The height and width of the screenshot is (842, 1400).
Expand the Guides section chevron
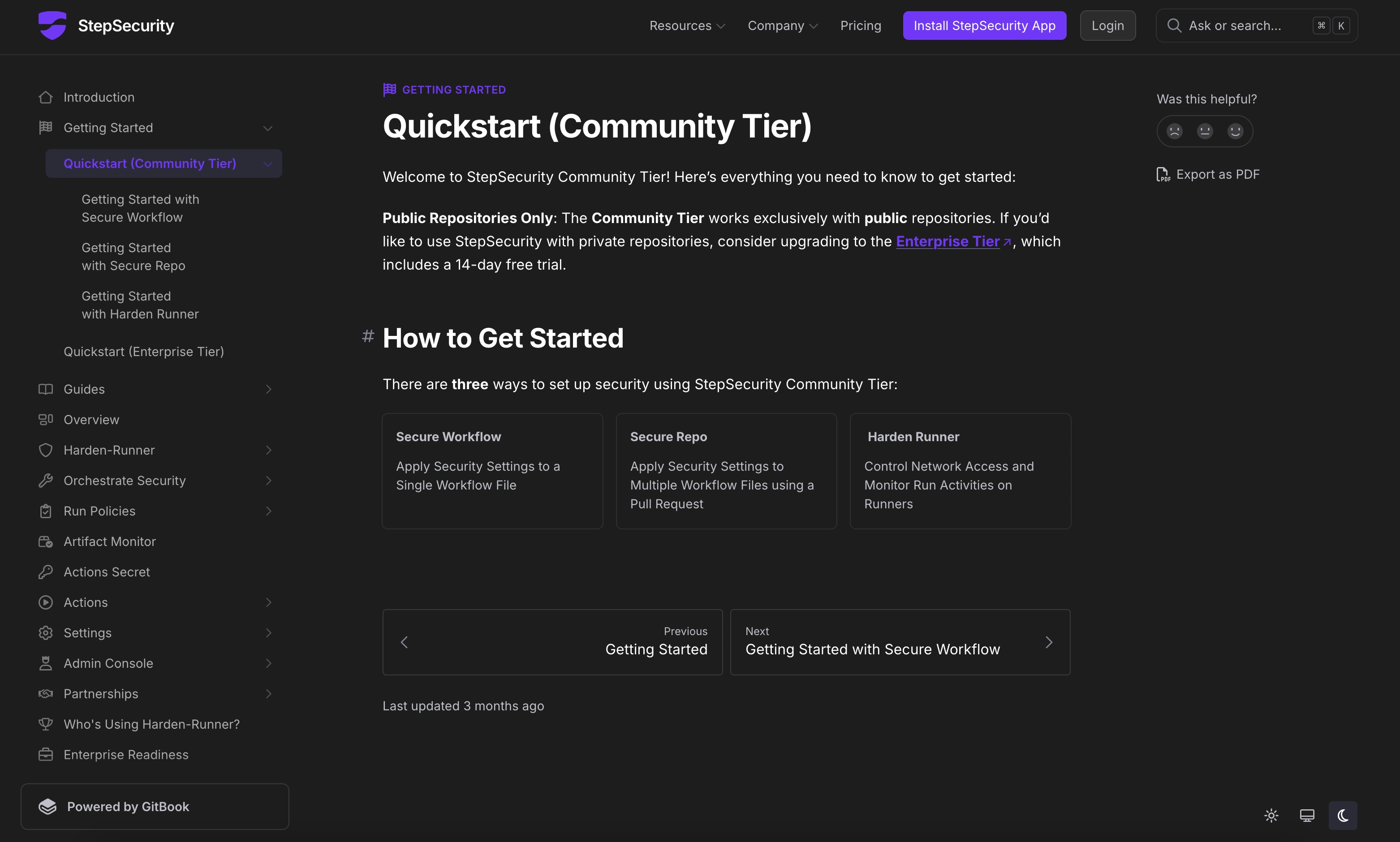(268, 389)
